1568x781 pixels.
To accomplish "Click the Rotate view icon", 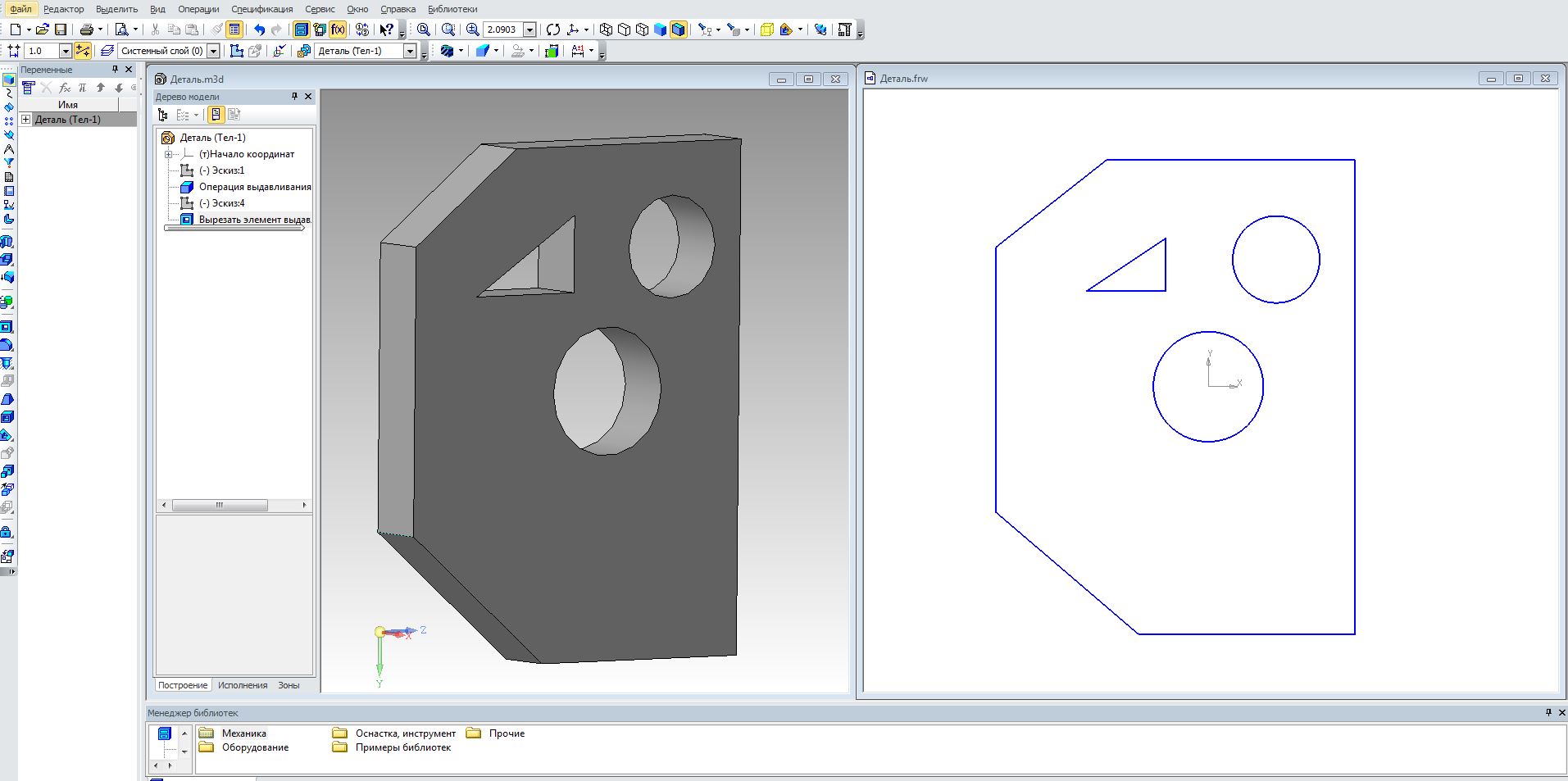I will pyautogui.click(x=553, y=30).
